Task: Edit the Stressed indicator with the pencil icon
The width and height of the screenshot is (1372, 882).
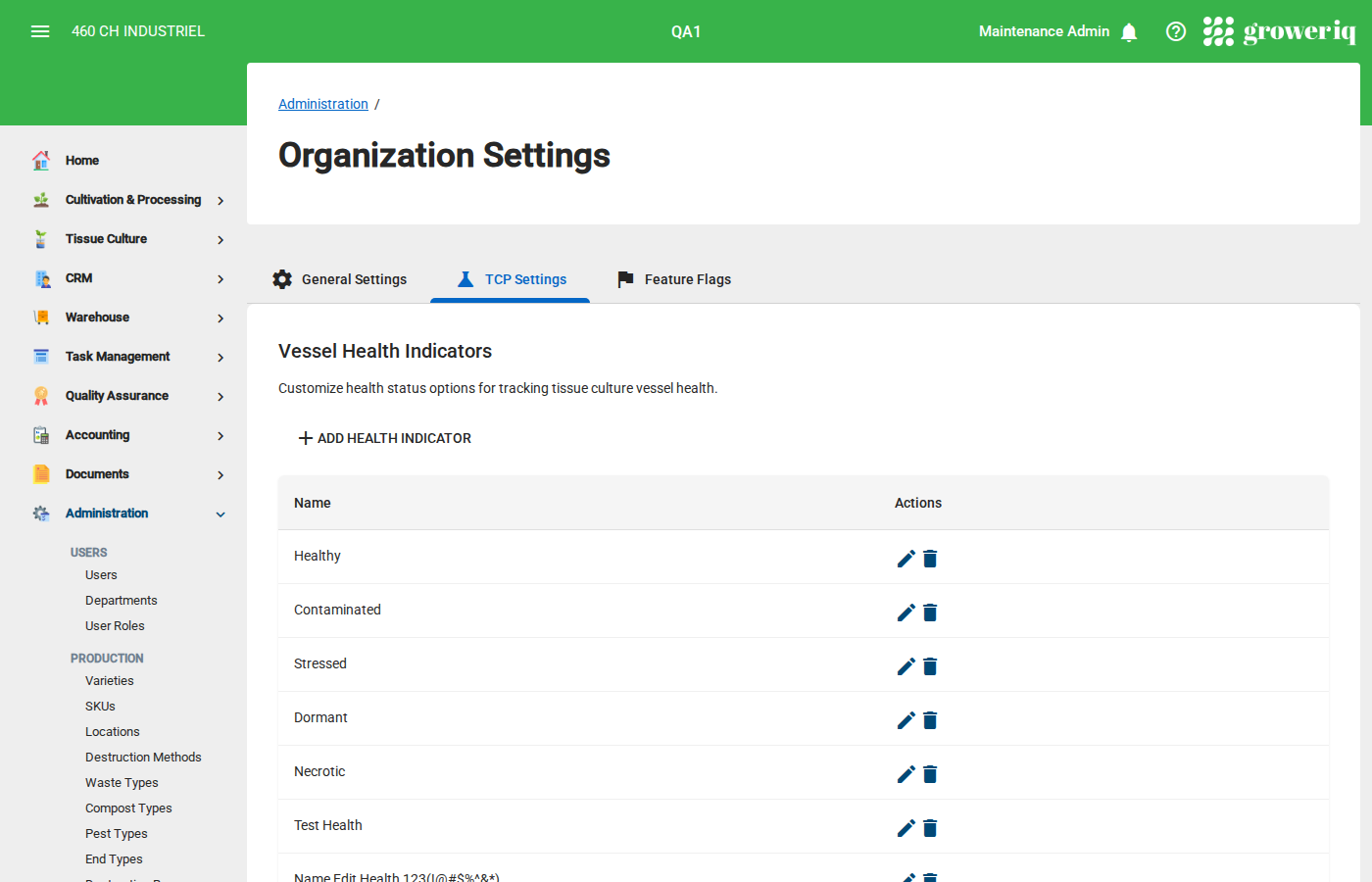Action: [906, 665]
